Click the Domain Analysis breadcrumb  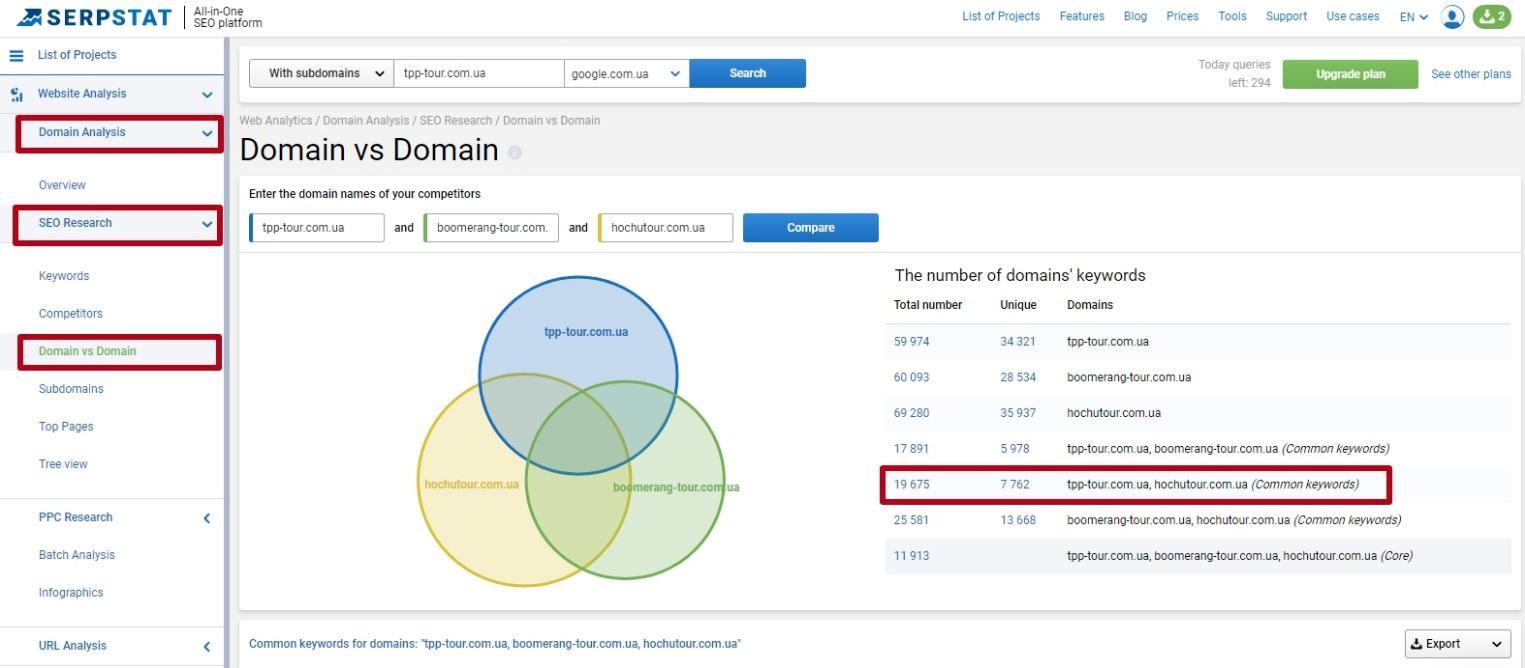[x=366, y=121]
